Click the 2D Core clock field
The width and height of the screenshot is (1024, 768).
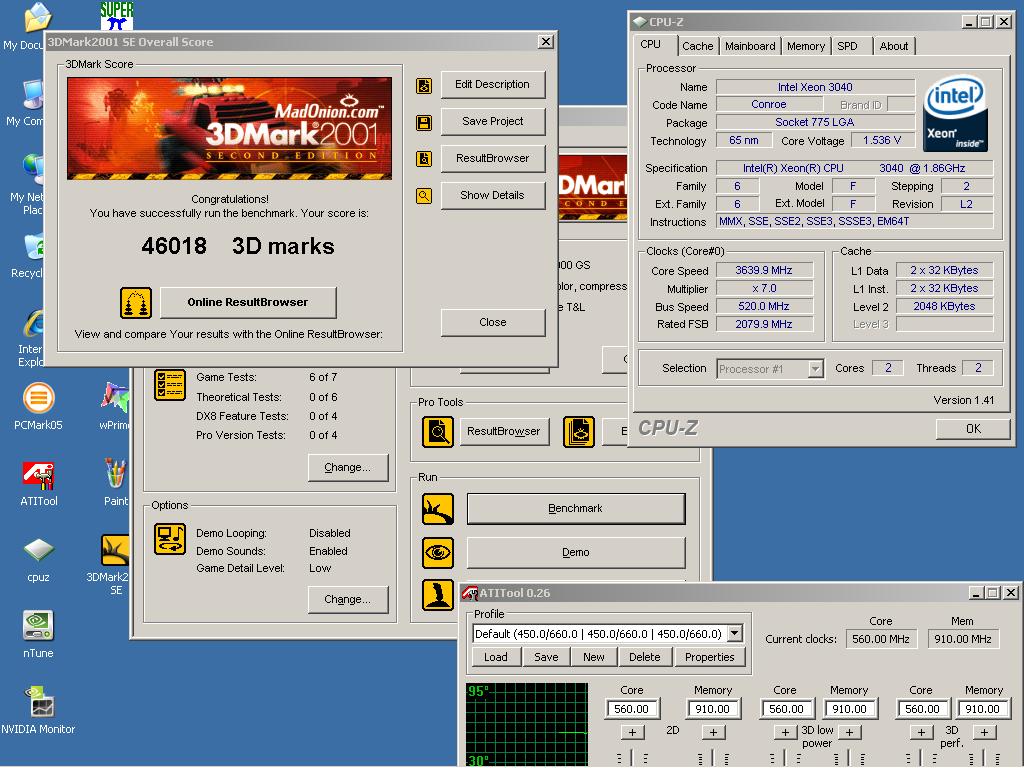point(632,709)
